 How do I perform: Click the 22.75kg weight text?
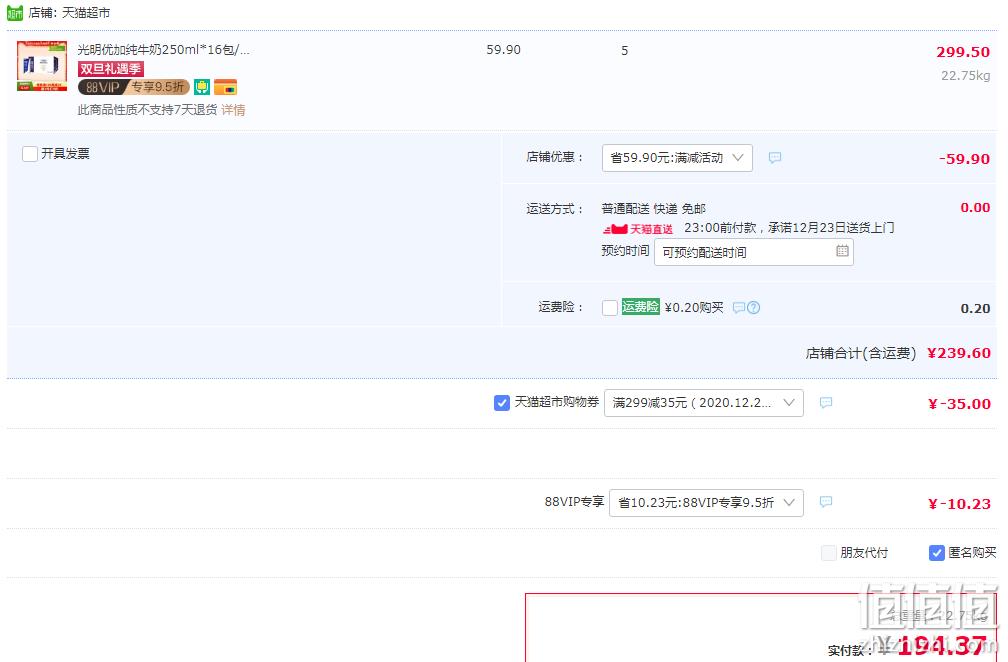[x=966, y=75]
